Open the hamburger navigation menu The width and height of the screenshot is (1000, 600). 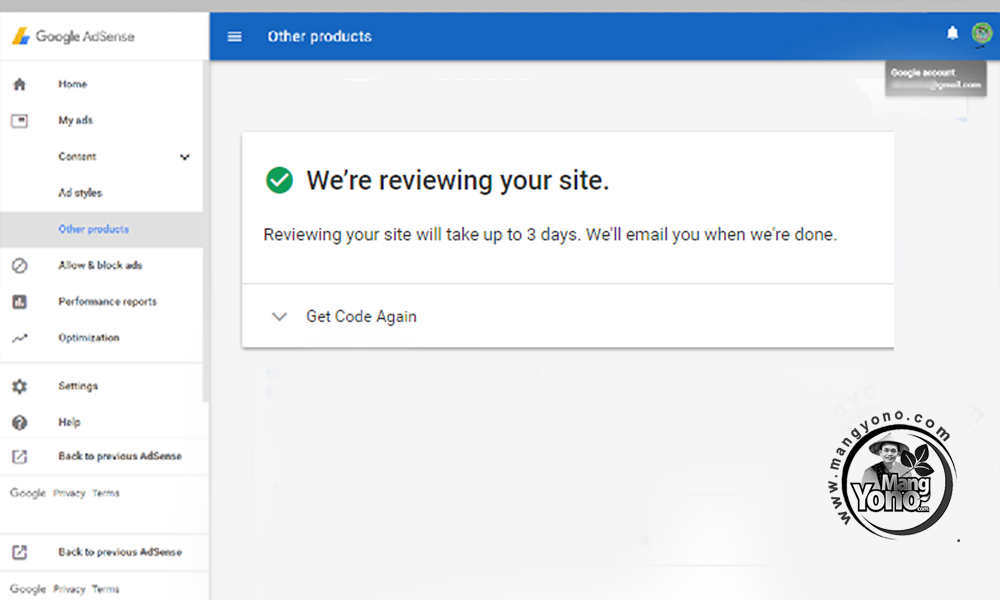(x=235, y=37)
